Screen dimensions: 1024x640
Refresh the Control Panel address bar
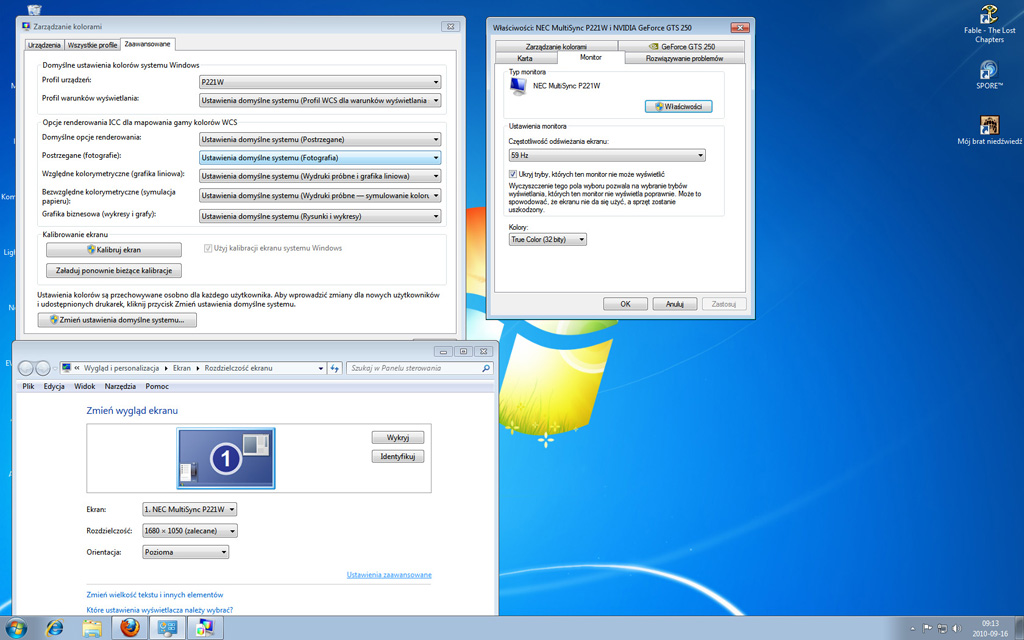pos(335,368)
